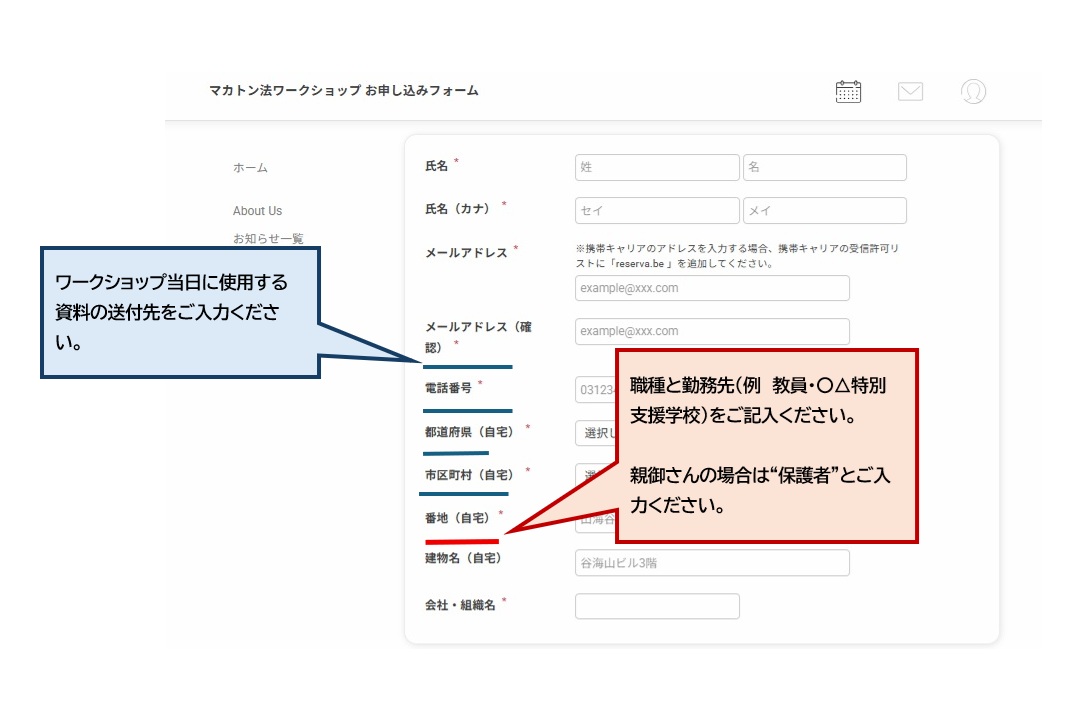Click the メイ kana given name field
Screen dimensions: 1080x703
(824, 210)
